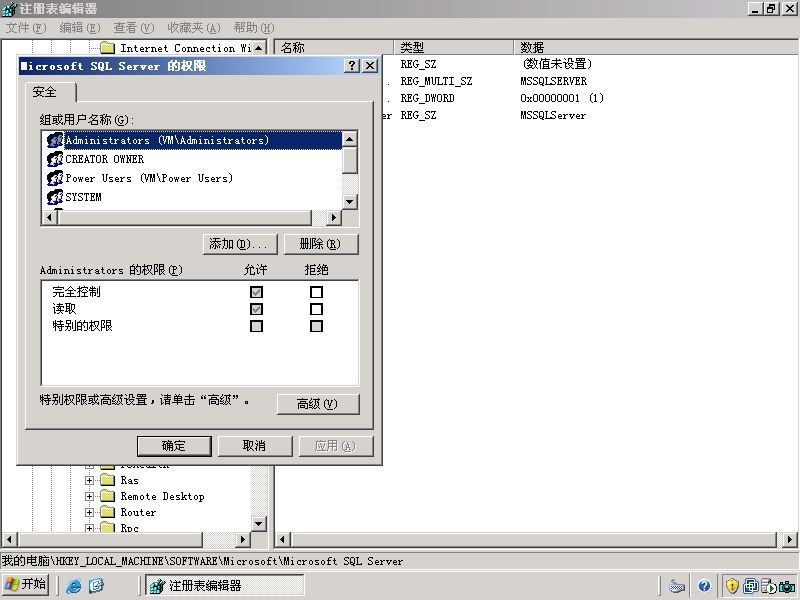Toggle Allow for Special Permissions (特别的权限)
This screenshot has width=800, height=600.
pyautogui.click(x=256, y=326)
